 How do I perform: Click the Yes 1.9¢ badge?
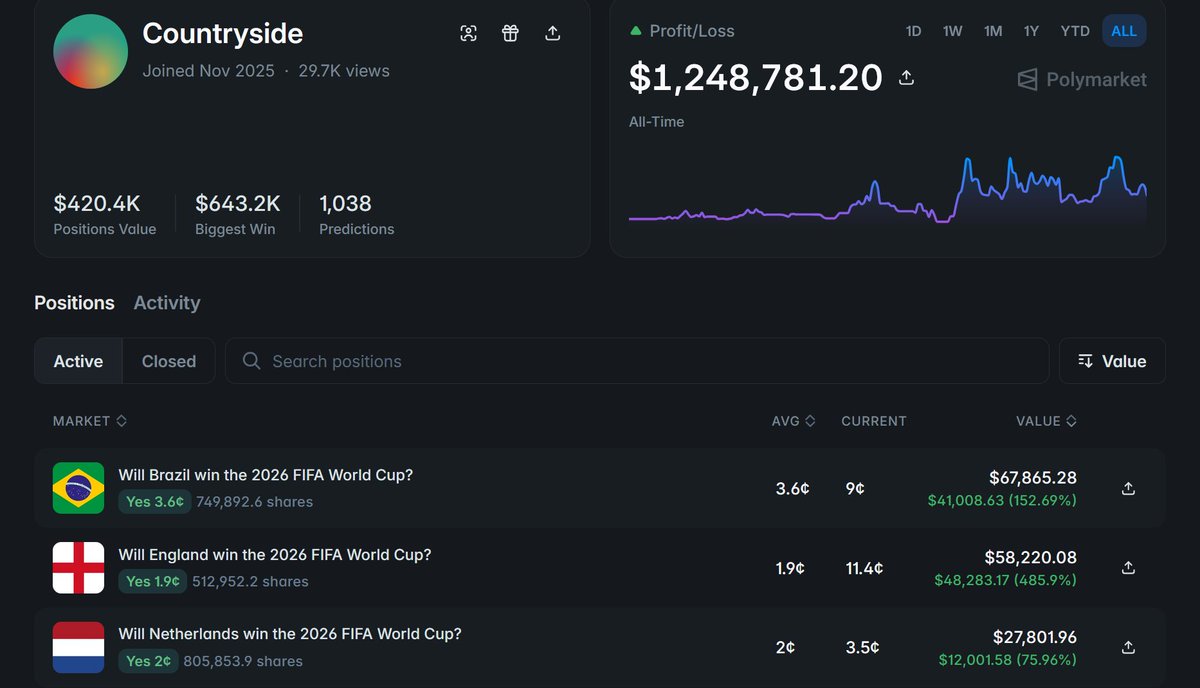point(153,581)
